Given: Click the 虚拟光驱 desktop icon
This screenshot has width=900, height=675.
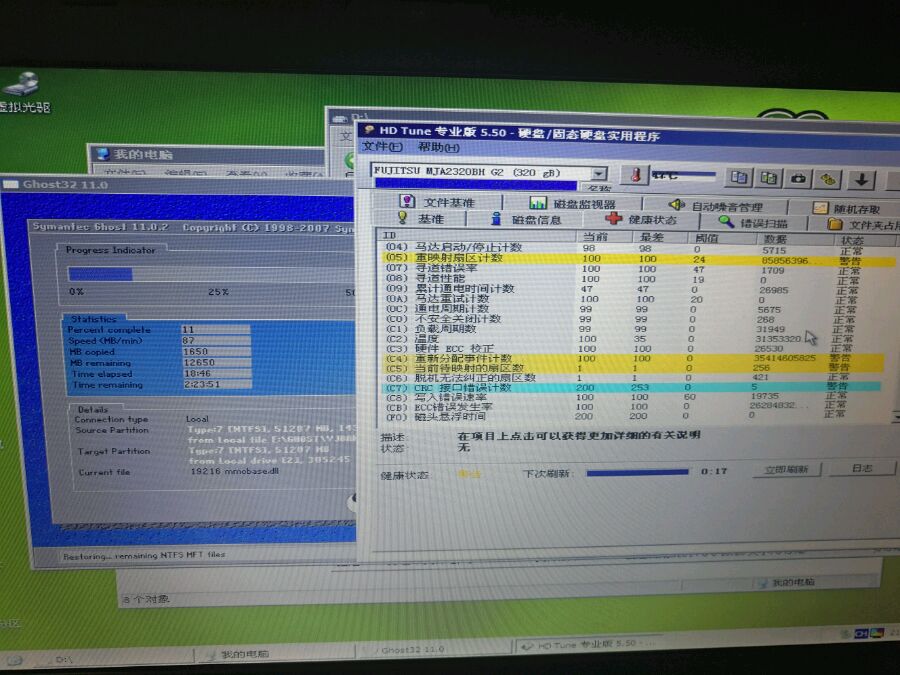Looking at the screenshot, I should [22, 92].
